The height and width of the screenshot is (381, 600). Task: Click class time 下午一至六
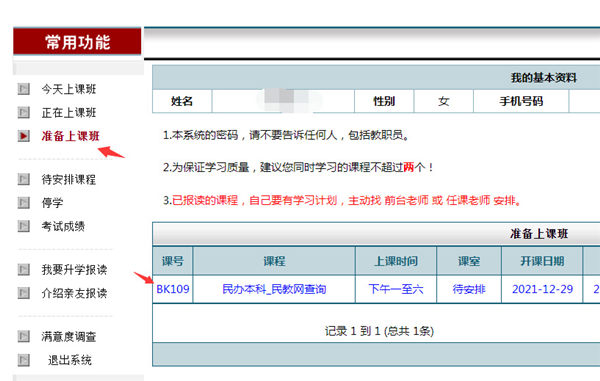pyautogui.click(x=396, y=289)
